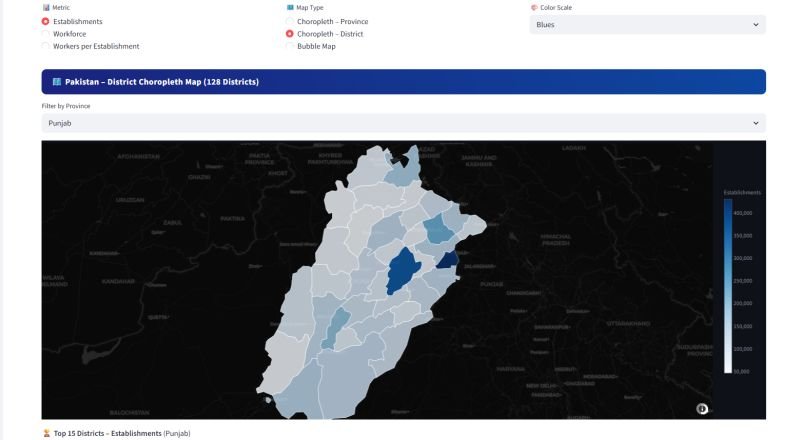Click the Metric section chart icon
Viewport: 800px width, 440px height.
(45, 7)
